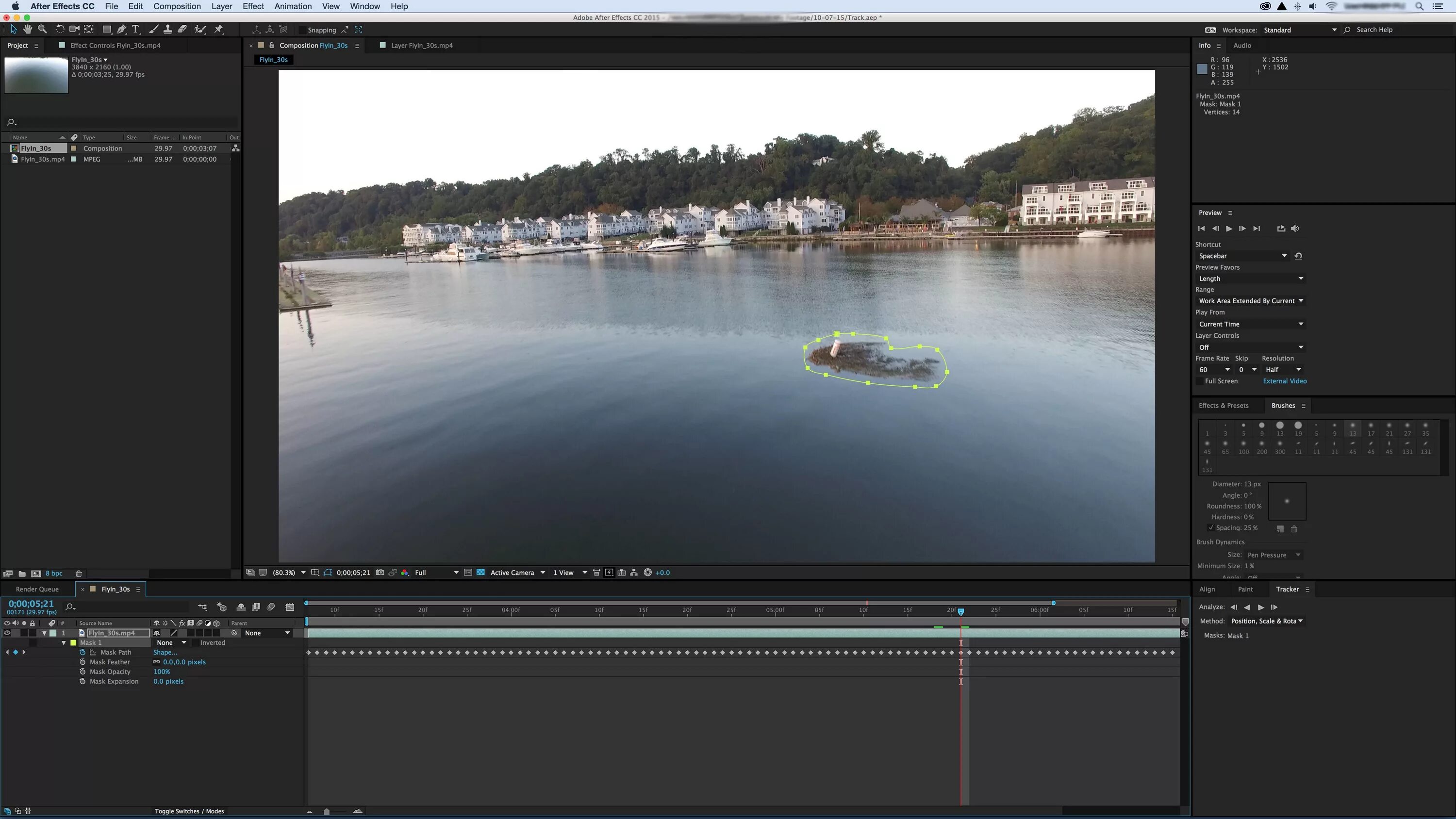This screenshot has height=819, width=1456.
Task: Hide the FlyIn_30s.mp4 layer with eye icon
Action: (7, 633)
